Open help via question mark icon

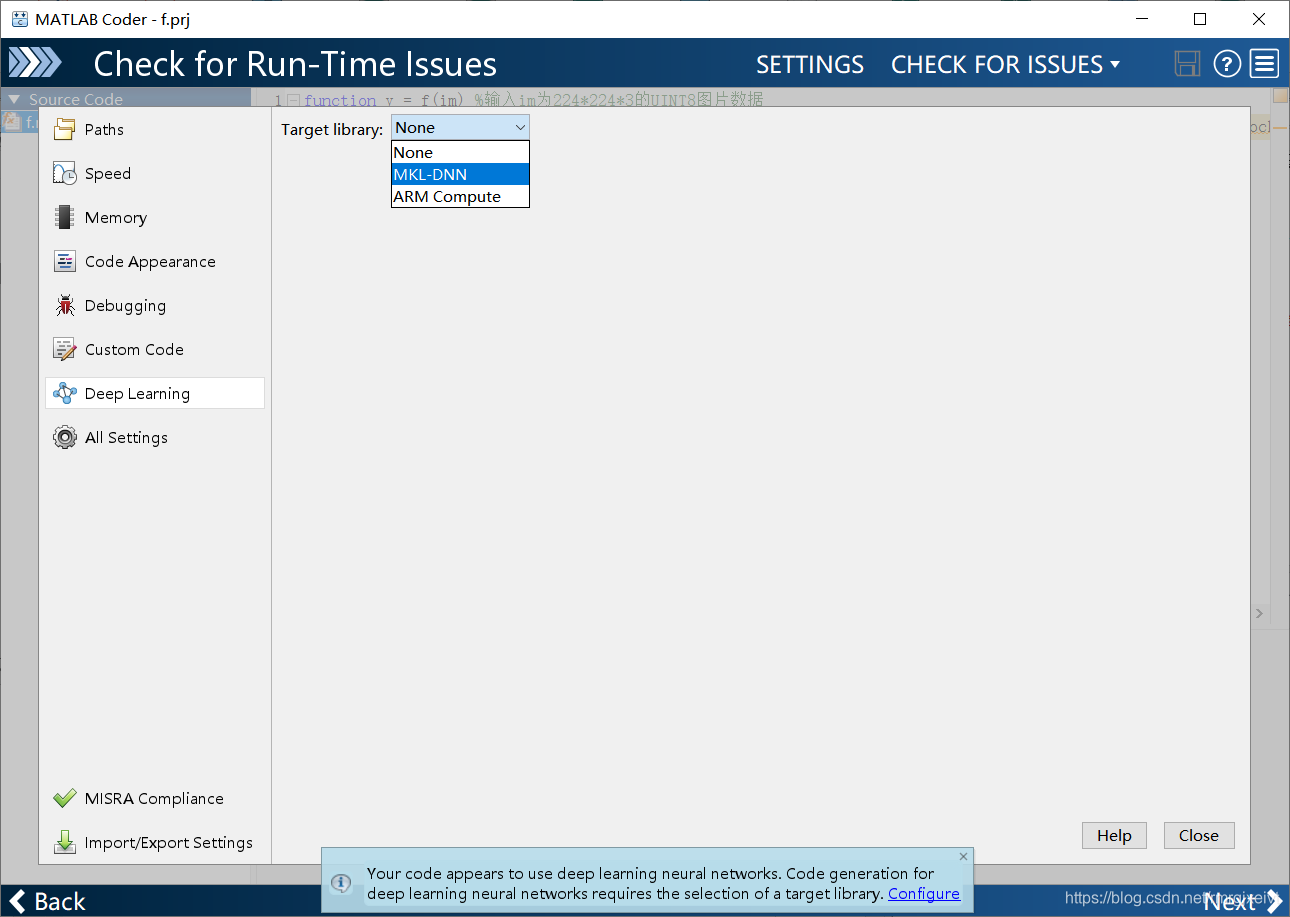click(1227, 64)
